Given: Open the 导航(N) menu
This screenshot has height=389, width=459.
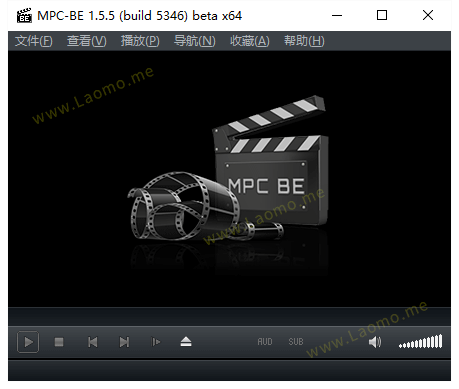Looking at the screenshot, I should [x=195, y=41].
